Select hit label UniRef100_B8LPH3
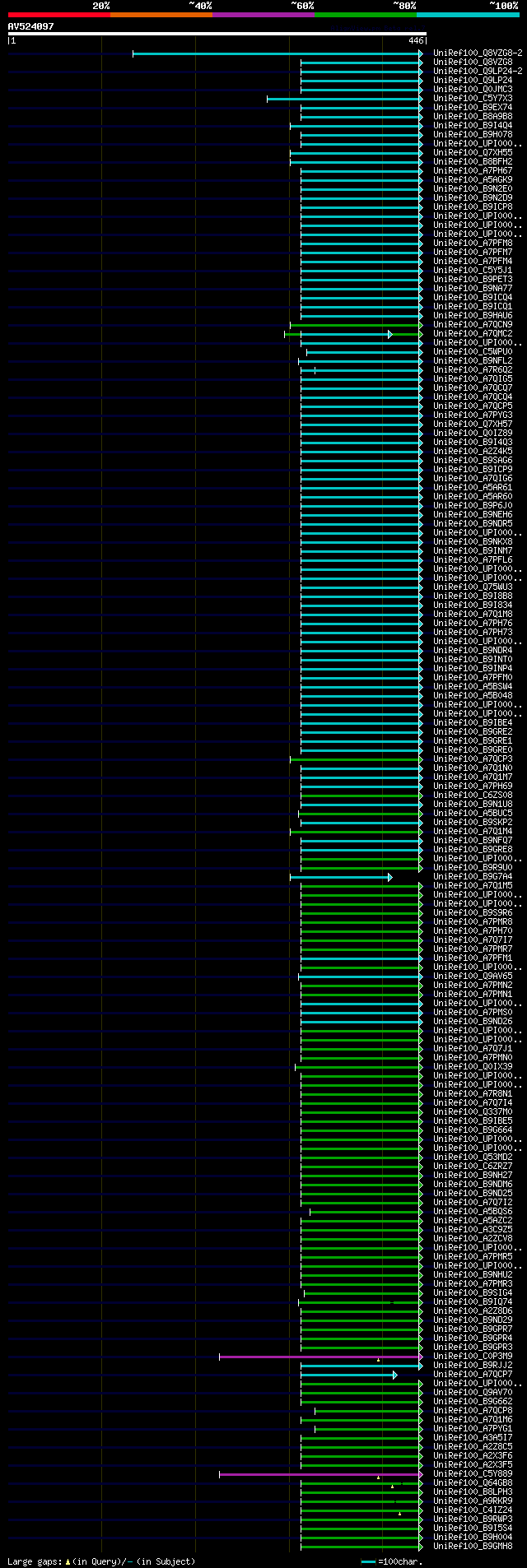Image resolution: width=527 pixels, height=1568 pixels. point(473,1491)
